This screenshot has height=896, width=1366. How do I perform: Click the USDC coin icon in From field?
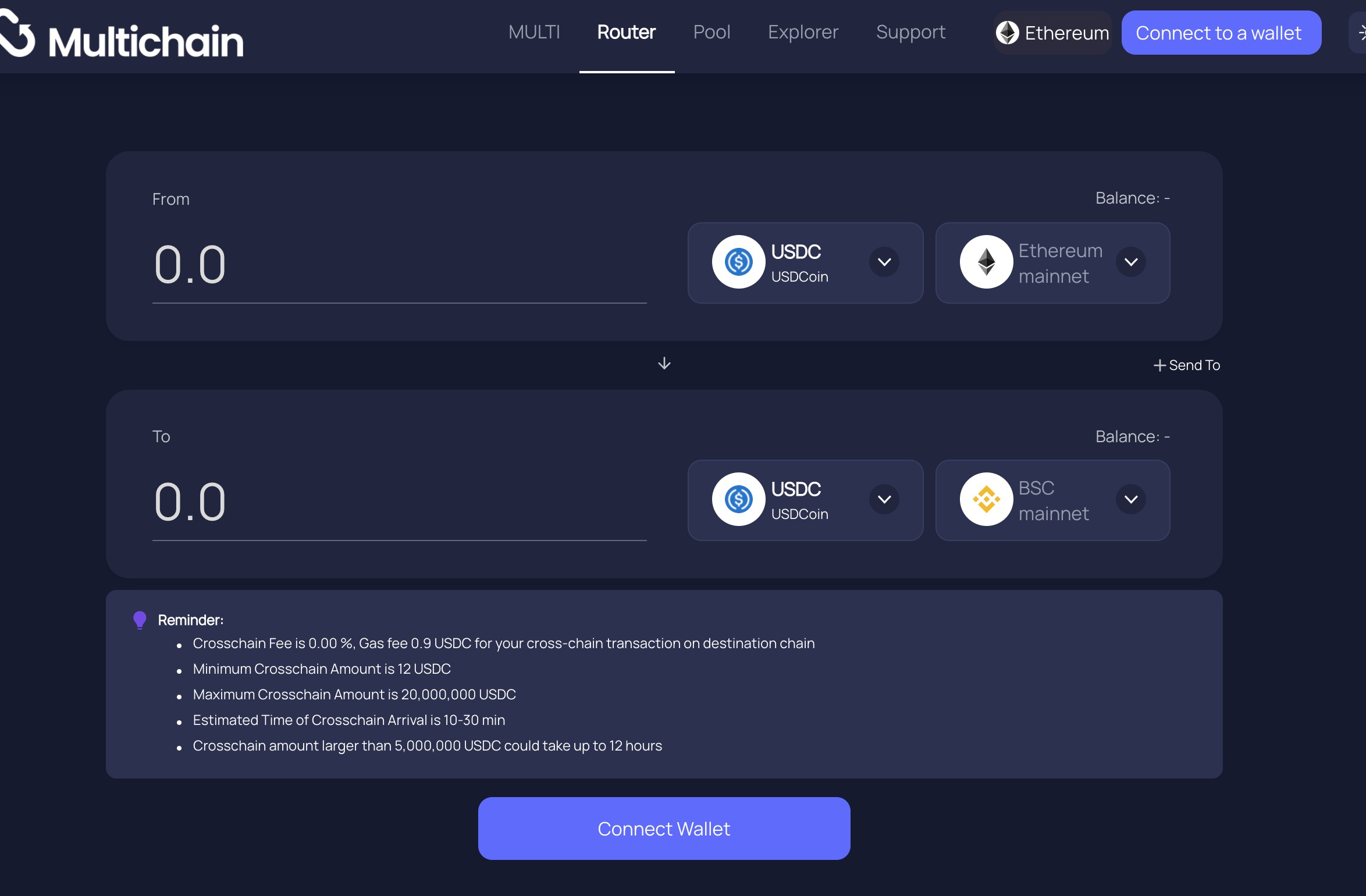click(x=736, y=261)
